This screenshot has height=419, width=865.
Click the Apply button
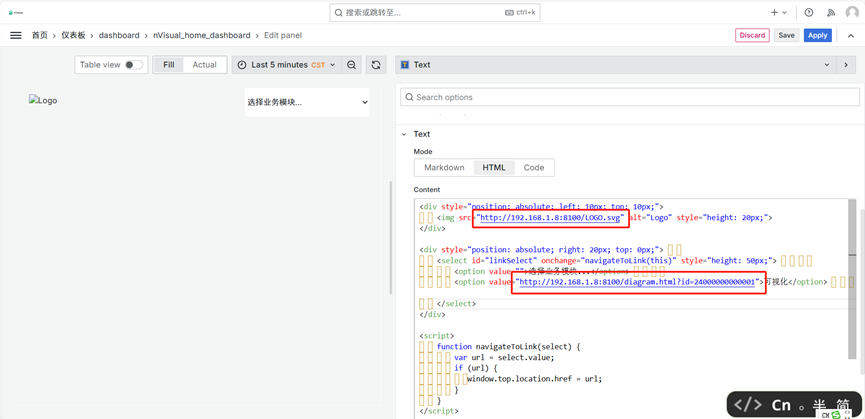coord(817,35)
